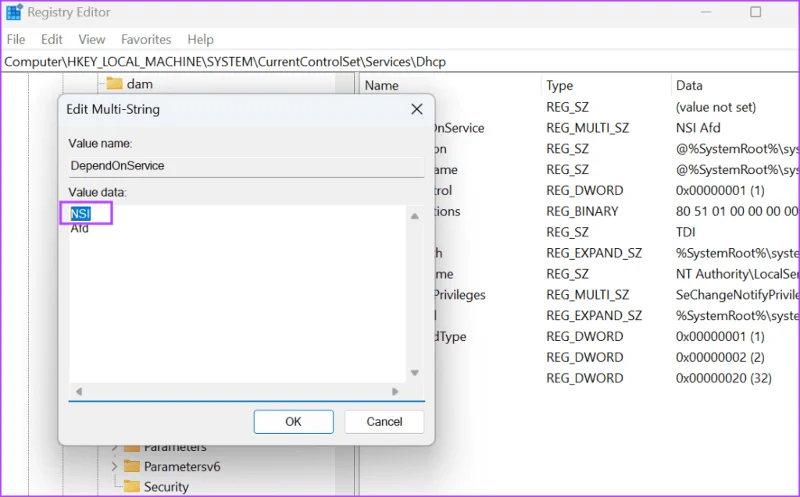
Task: Open the File menu
Action: coord(16,39)
